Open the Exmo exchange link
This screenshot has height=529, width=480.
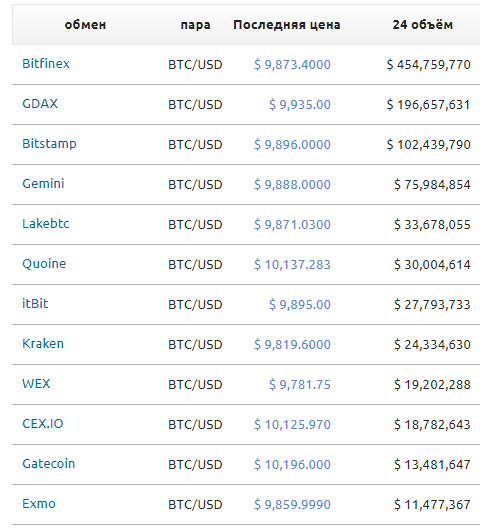39,504
